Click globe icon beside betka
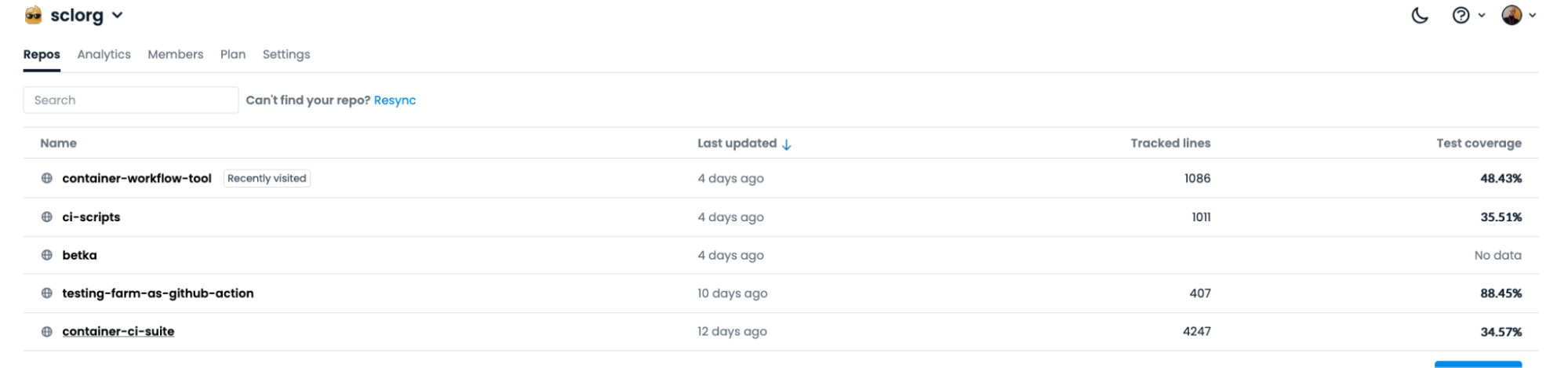This screenshot has width=1568, height=368. (47, 255)
